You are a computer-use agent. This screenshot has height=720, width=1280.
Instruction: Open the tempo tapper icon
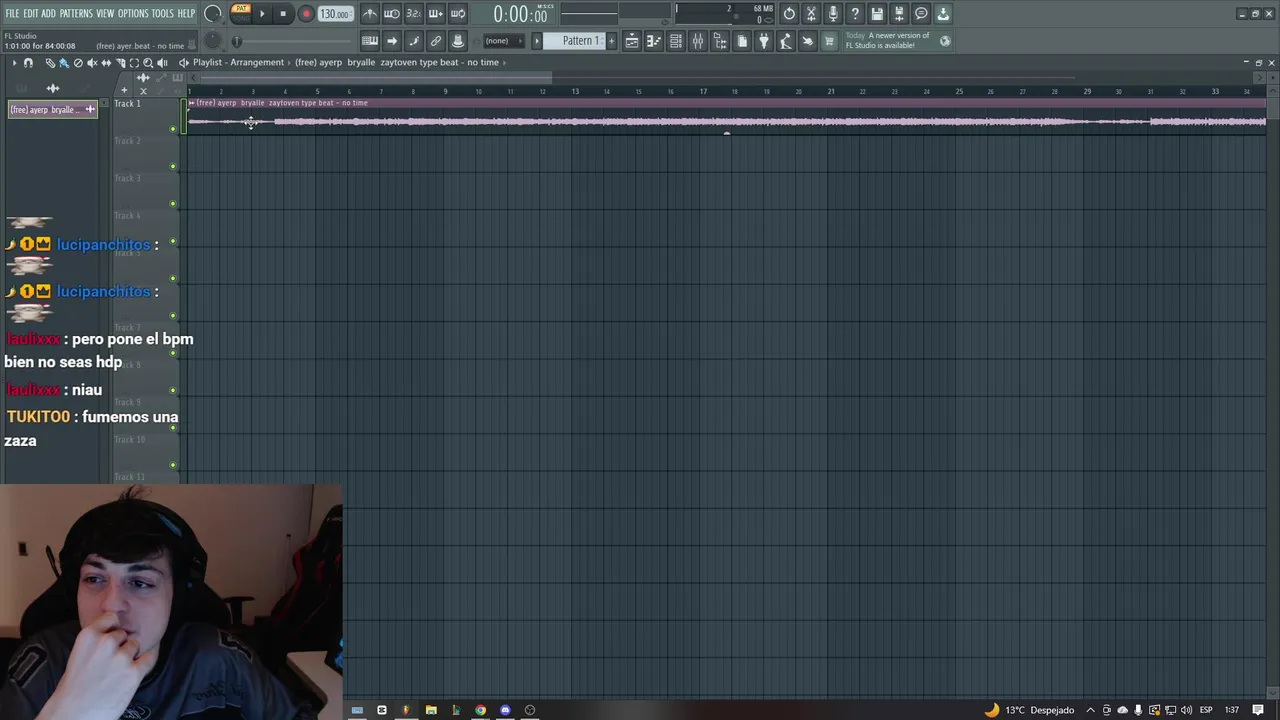pos(786,41)
